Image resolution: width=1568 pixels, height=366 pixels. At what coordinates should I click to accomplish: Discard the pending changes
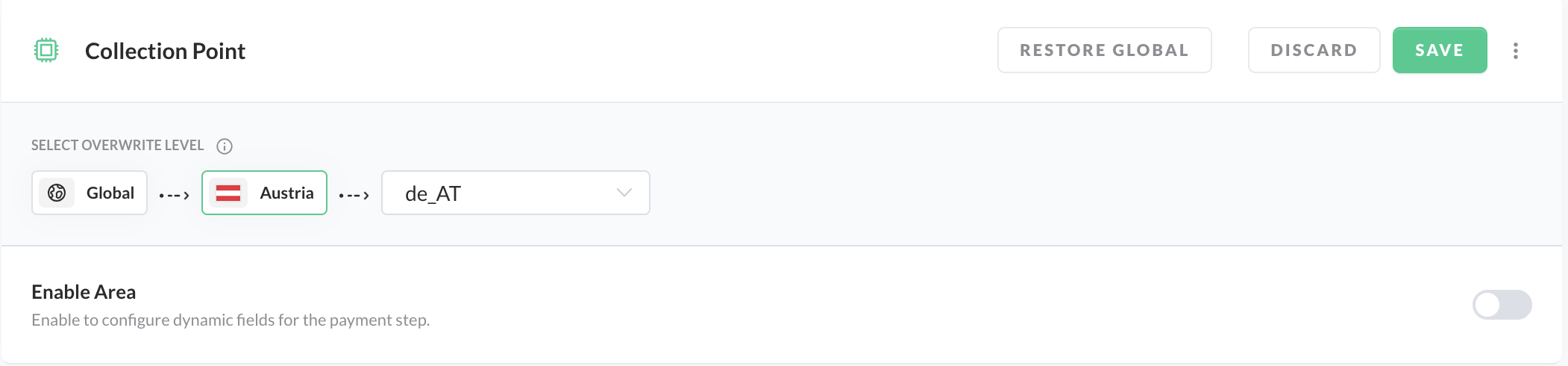pyautogui.click(x=1314, y=50)
